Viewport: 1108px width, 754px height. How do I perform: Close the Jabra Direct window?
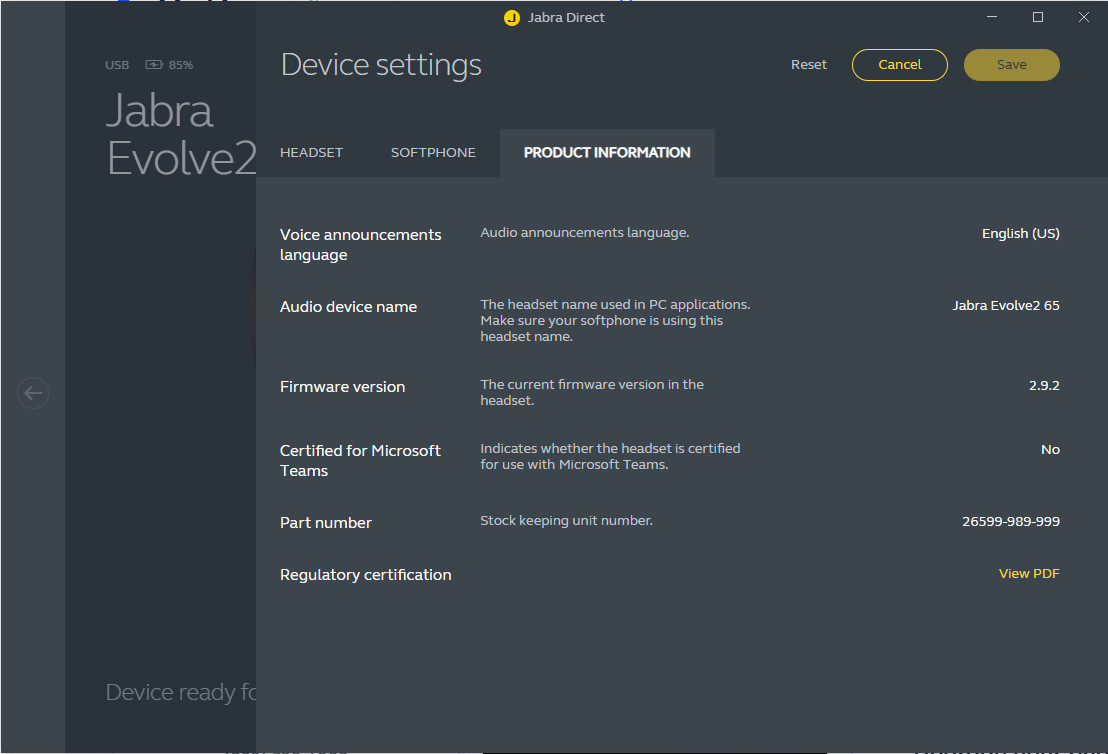point(1083,17)
